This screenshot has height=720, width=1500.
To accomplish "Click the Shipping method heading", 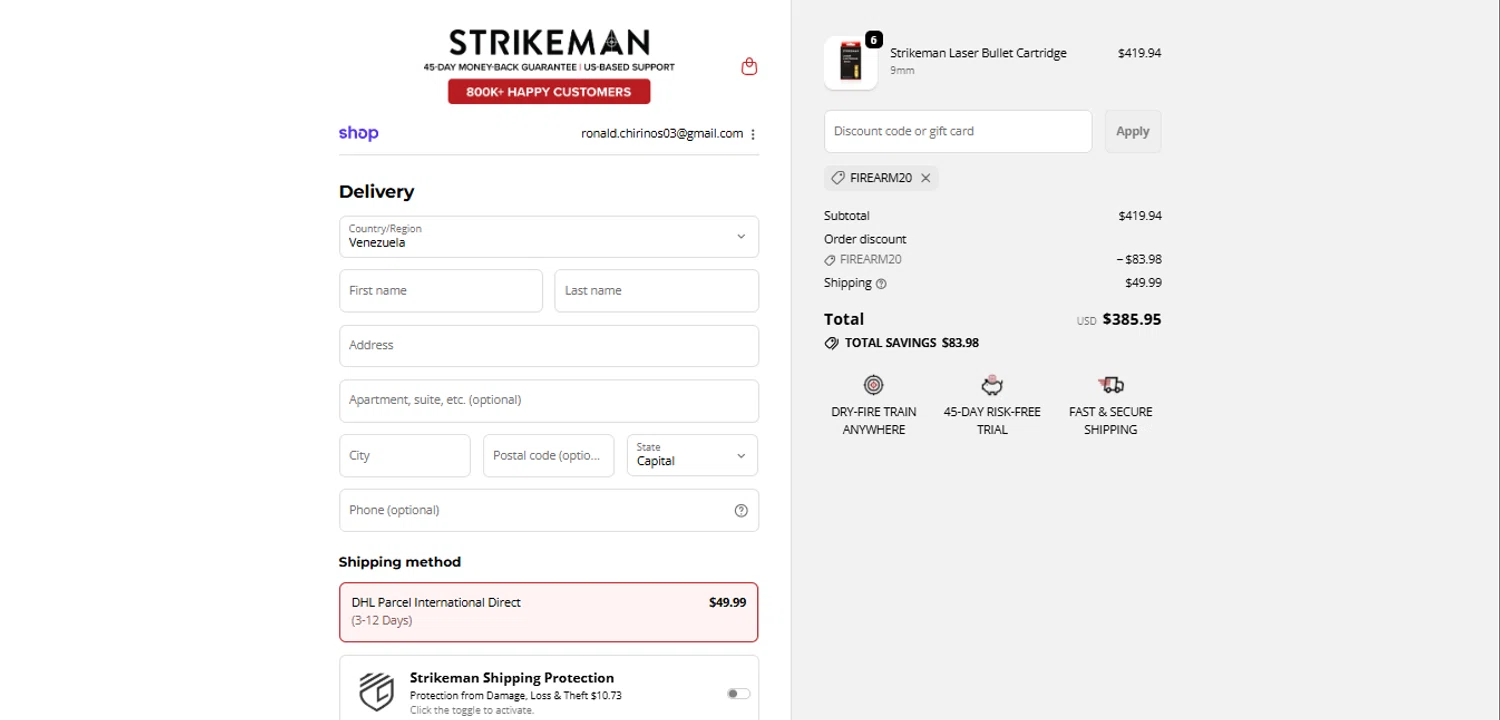I will 400,562.
